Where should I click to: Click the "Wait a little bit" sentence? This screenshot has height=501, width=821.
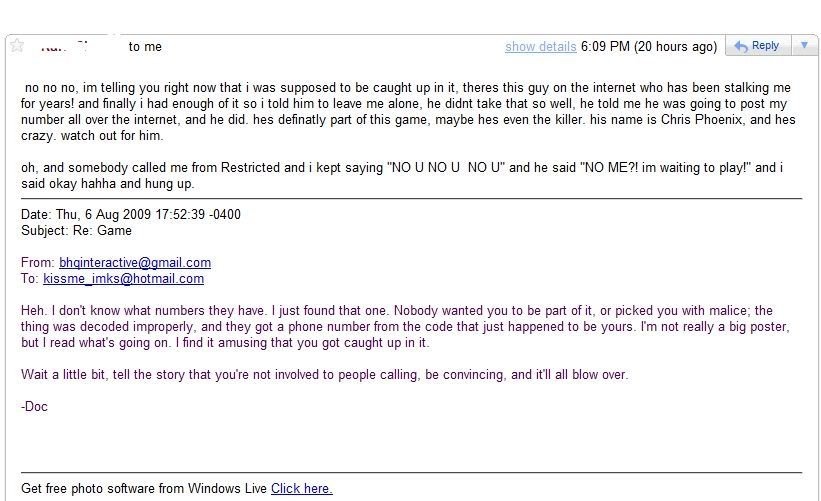tap(325, 375)
